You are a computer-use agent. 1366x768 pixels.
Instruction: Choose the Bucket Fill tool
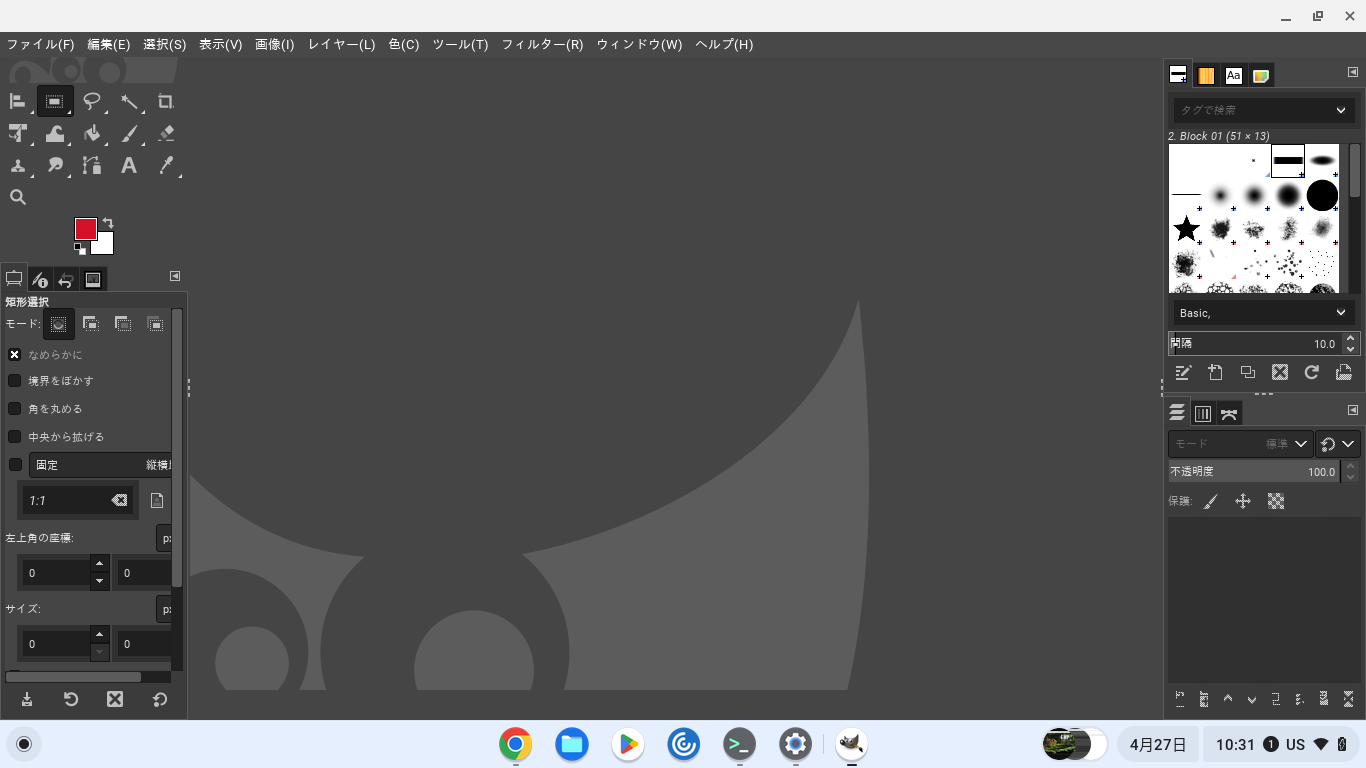click(92, 133)
